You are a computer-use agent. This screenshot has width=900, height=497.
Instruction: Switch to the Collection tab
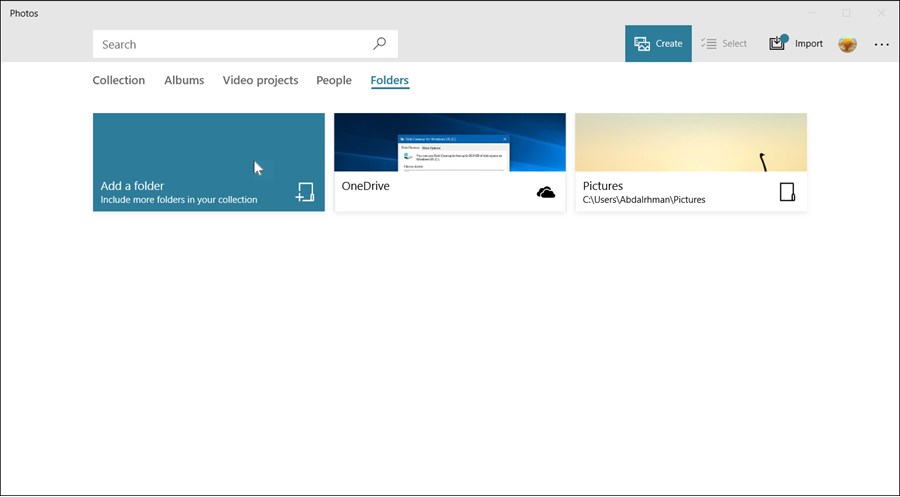[x=119, y=80]
